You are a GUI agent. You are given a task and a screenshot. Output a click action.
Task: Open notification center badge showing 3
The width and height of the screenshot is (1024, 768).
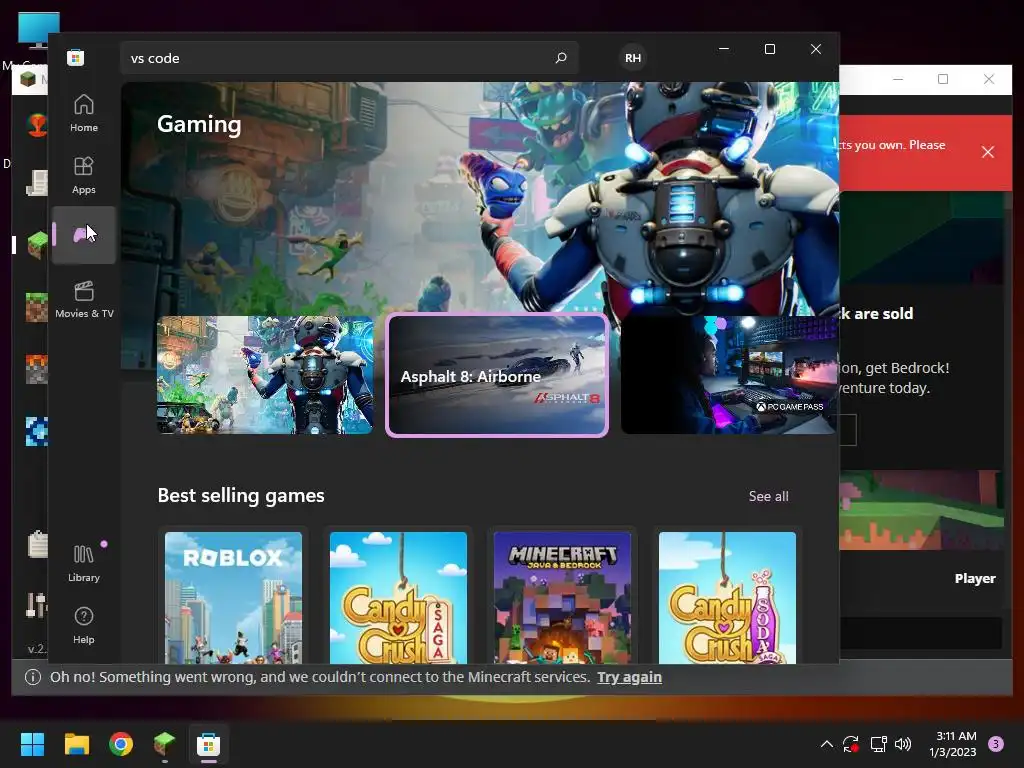coord(996,744)
